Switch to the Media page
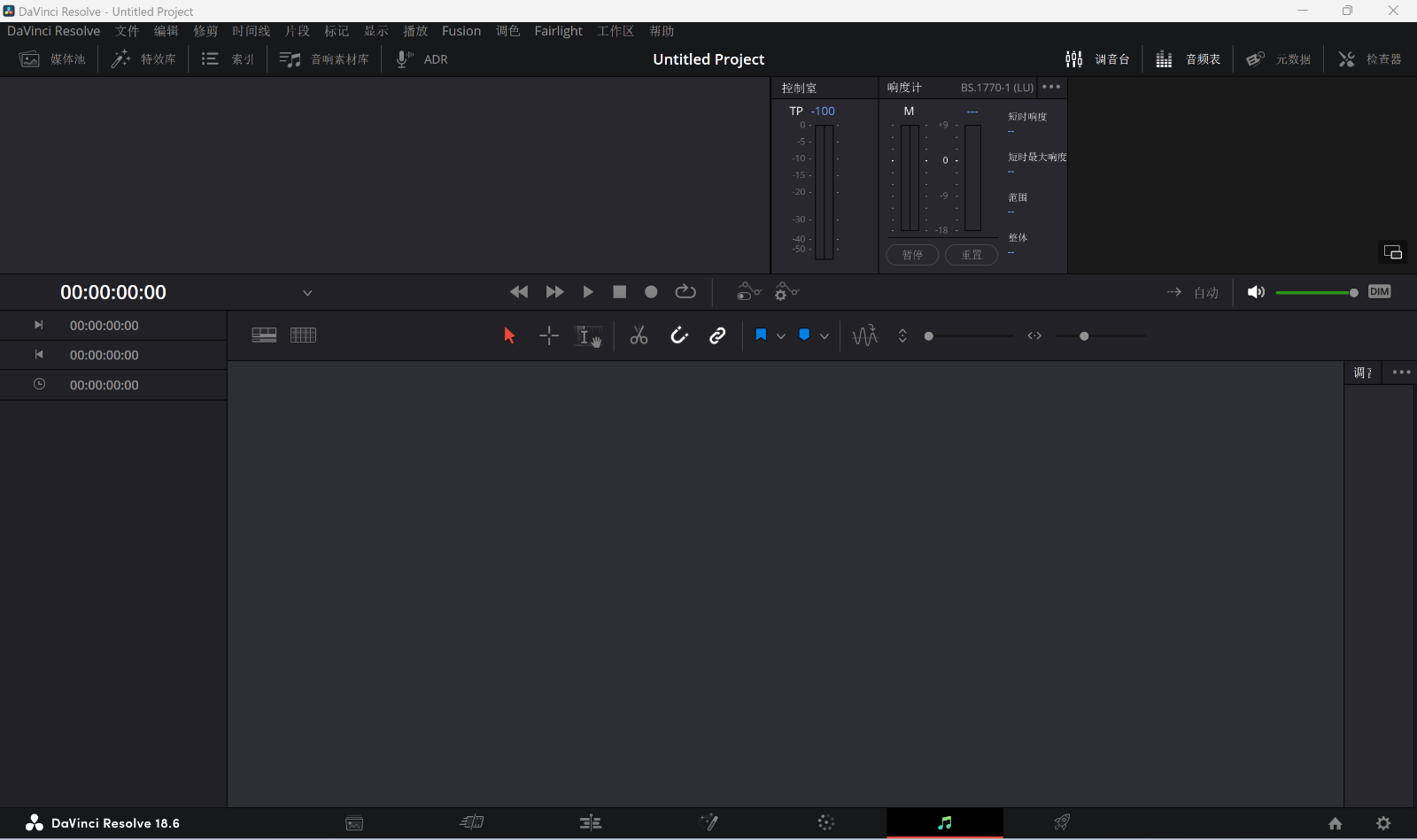 coord(354,823)
